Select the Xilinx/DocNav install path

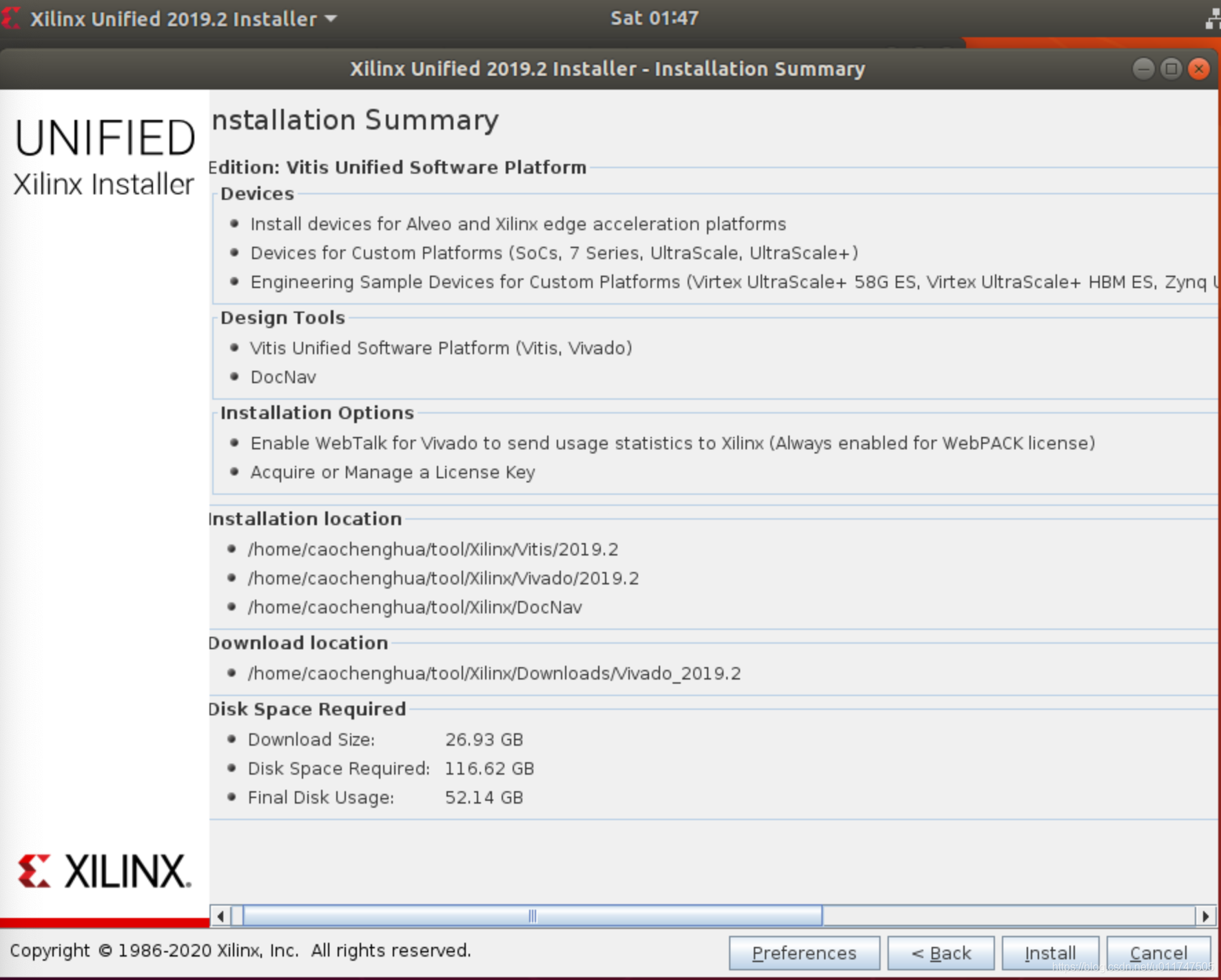point(415,607)
